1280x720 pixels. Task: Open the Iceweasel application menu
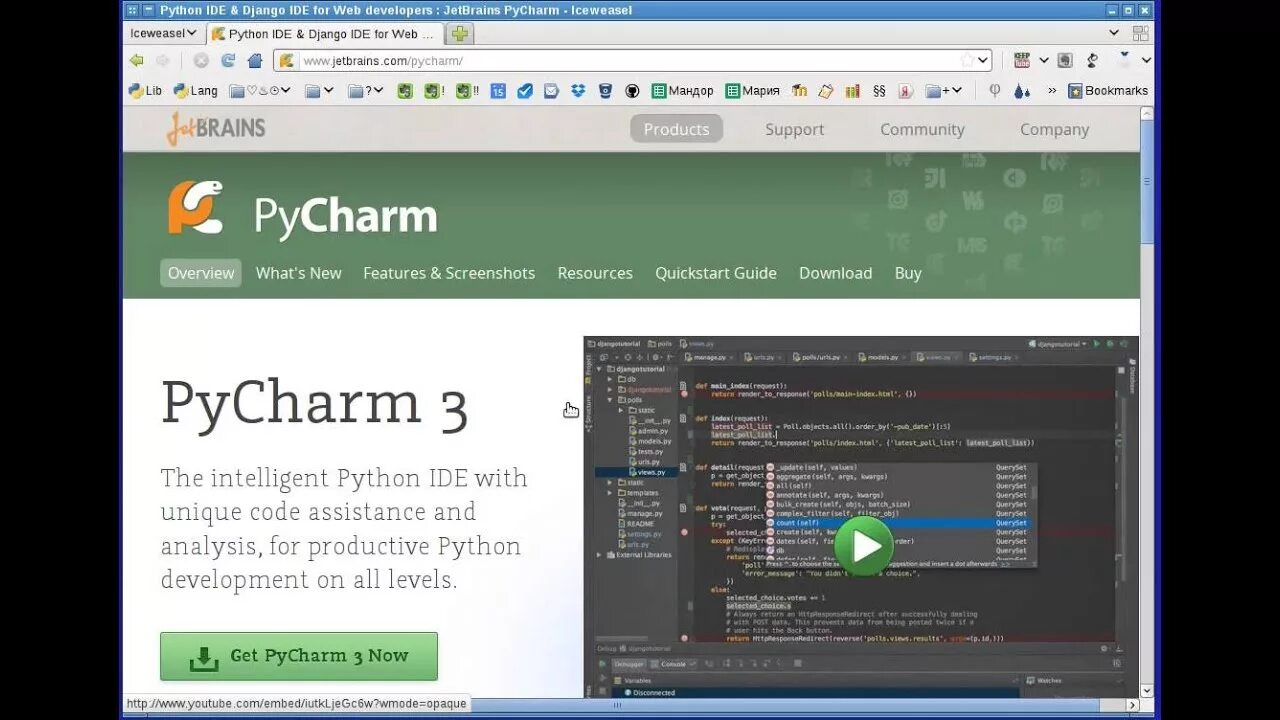tap(163, 33)
